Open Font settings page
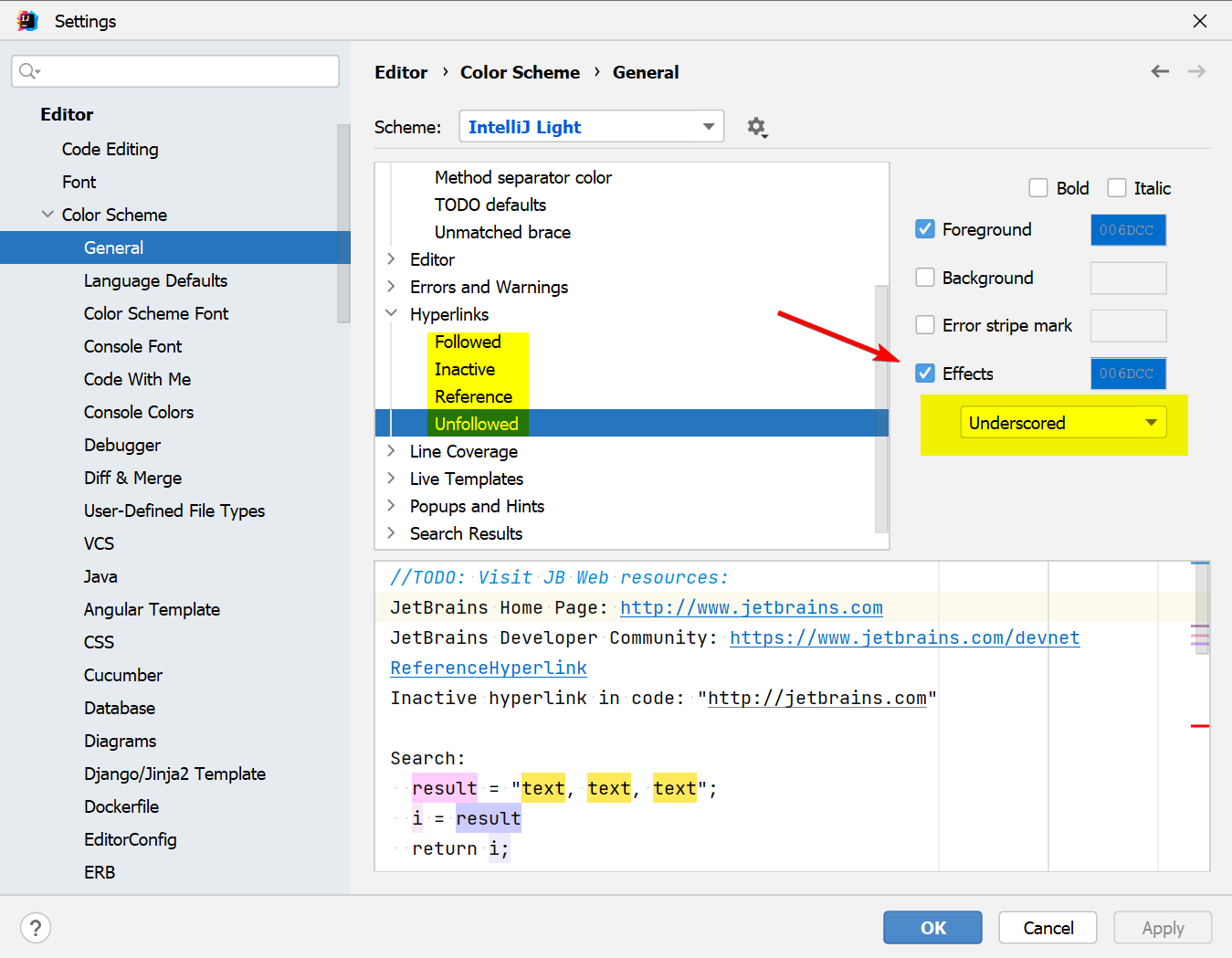The height and width of the screenshot is (958, 1232). click(x=79, y=182)
